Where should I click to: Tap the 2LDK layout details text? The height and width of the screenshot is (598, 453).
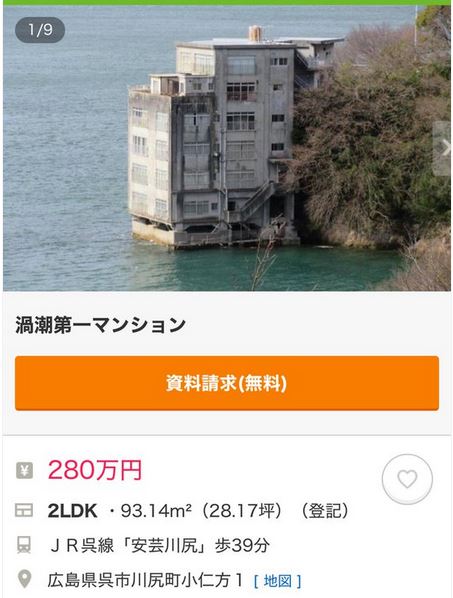(72, 511)
